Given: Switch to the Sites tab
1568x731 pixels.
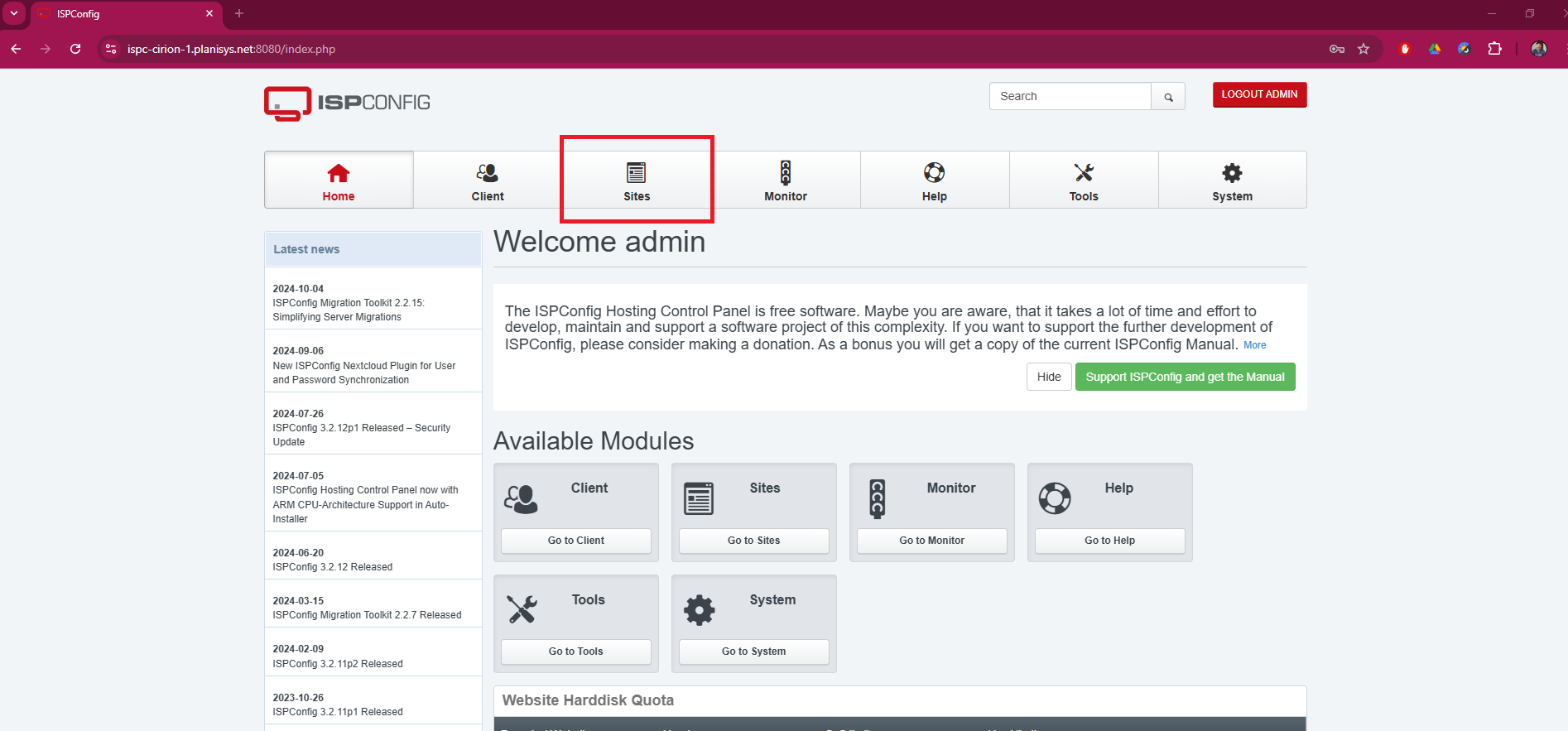Looking at the screenshot, I should [x=637, y=180].
